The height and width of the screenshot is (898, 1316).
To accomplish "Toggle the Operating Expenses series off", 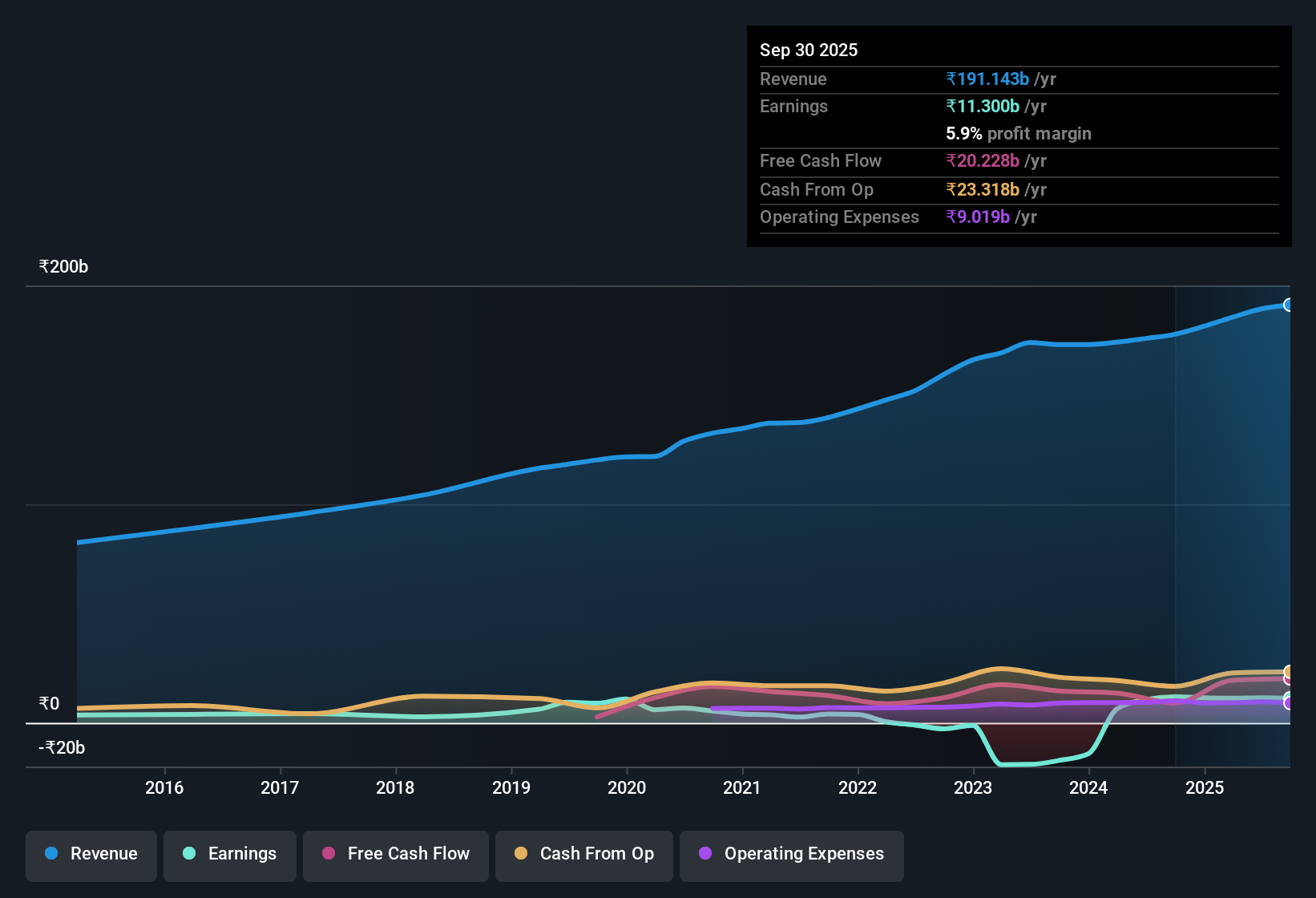I will tap(791, 854).
